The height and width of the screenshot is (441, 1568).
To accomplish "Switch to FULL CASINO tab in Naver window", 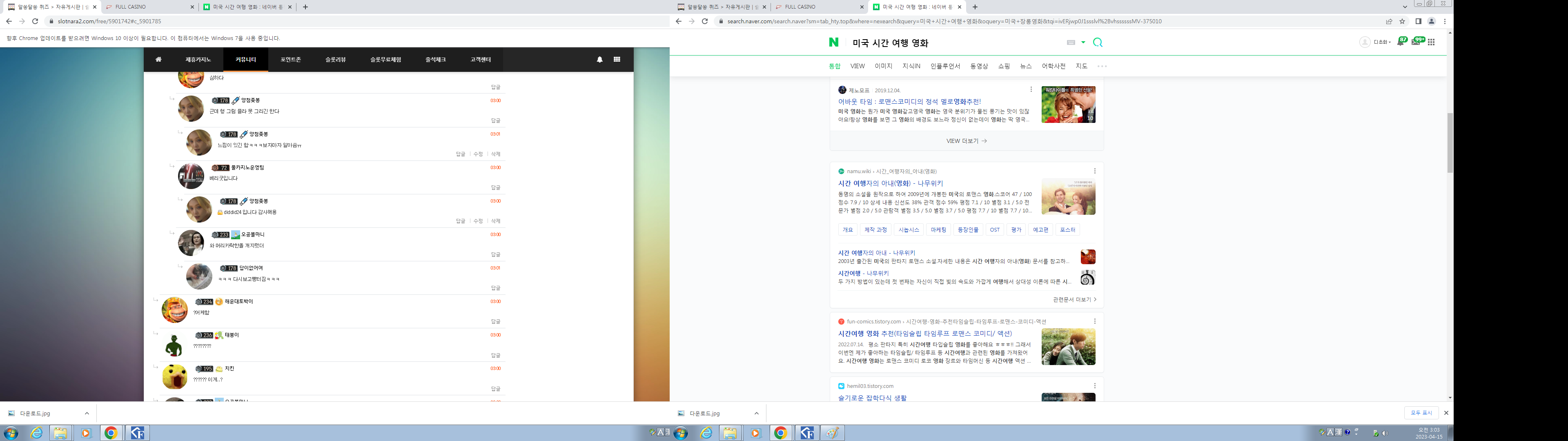I will point(819,7).
